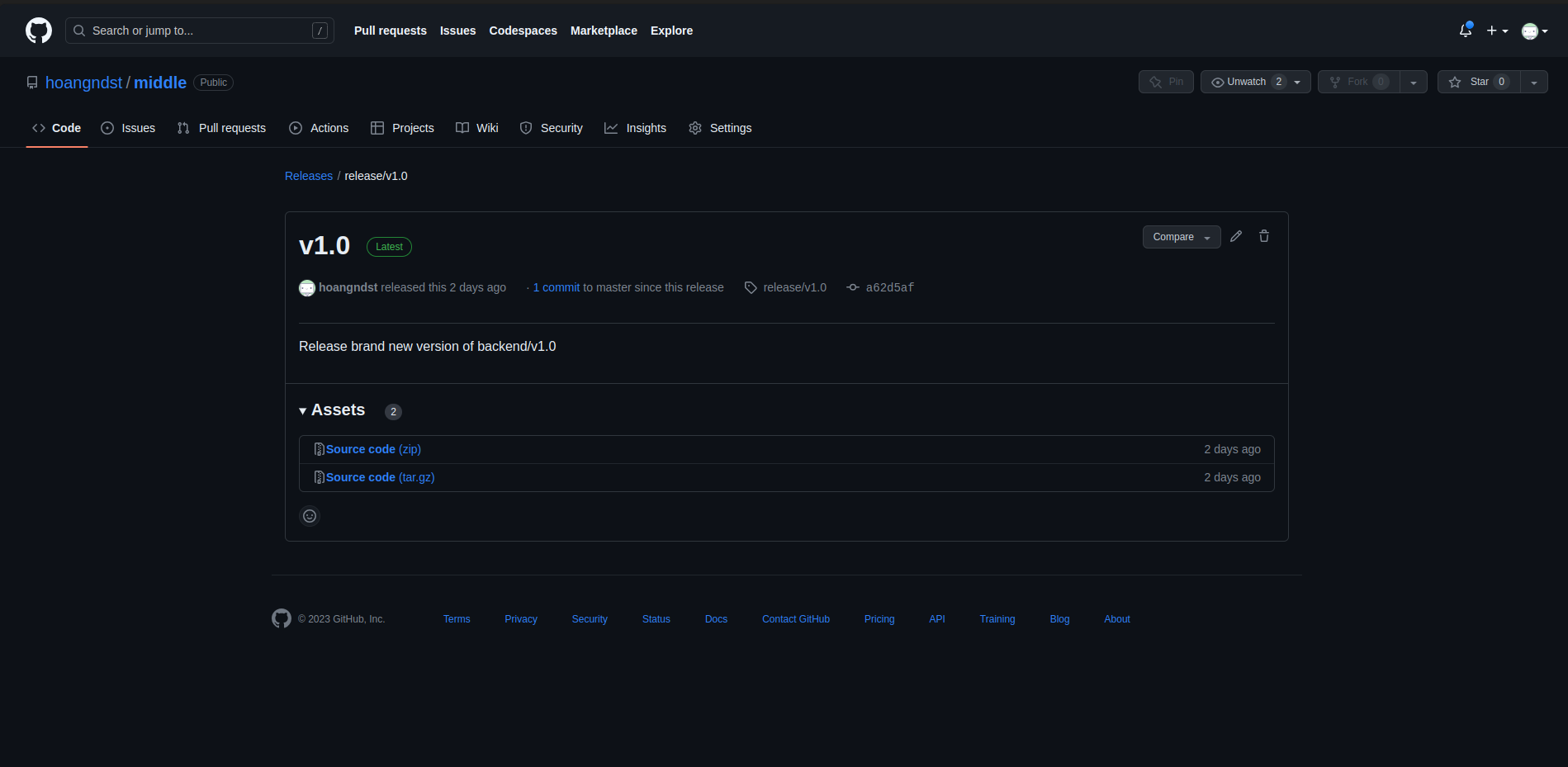This screenshot has width=1568, height=767.
Task: Open hoangndst owner profile link
Action: (x=83, y=83)
